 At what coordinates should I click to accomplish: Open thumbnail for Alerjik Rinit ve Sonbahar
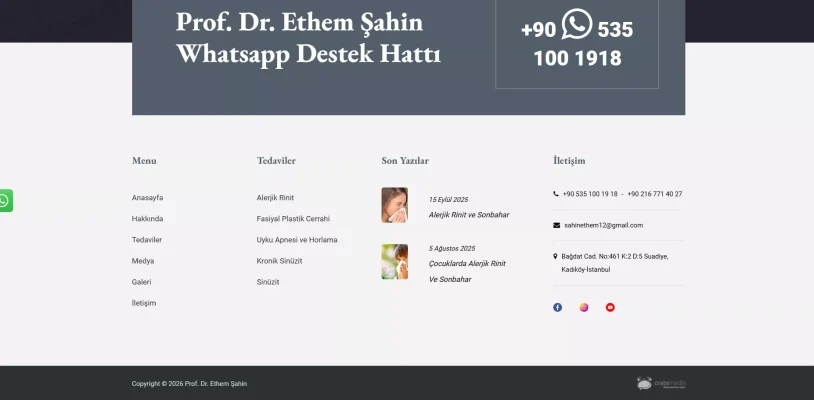394,205
